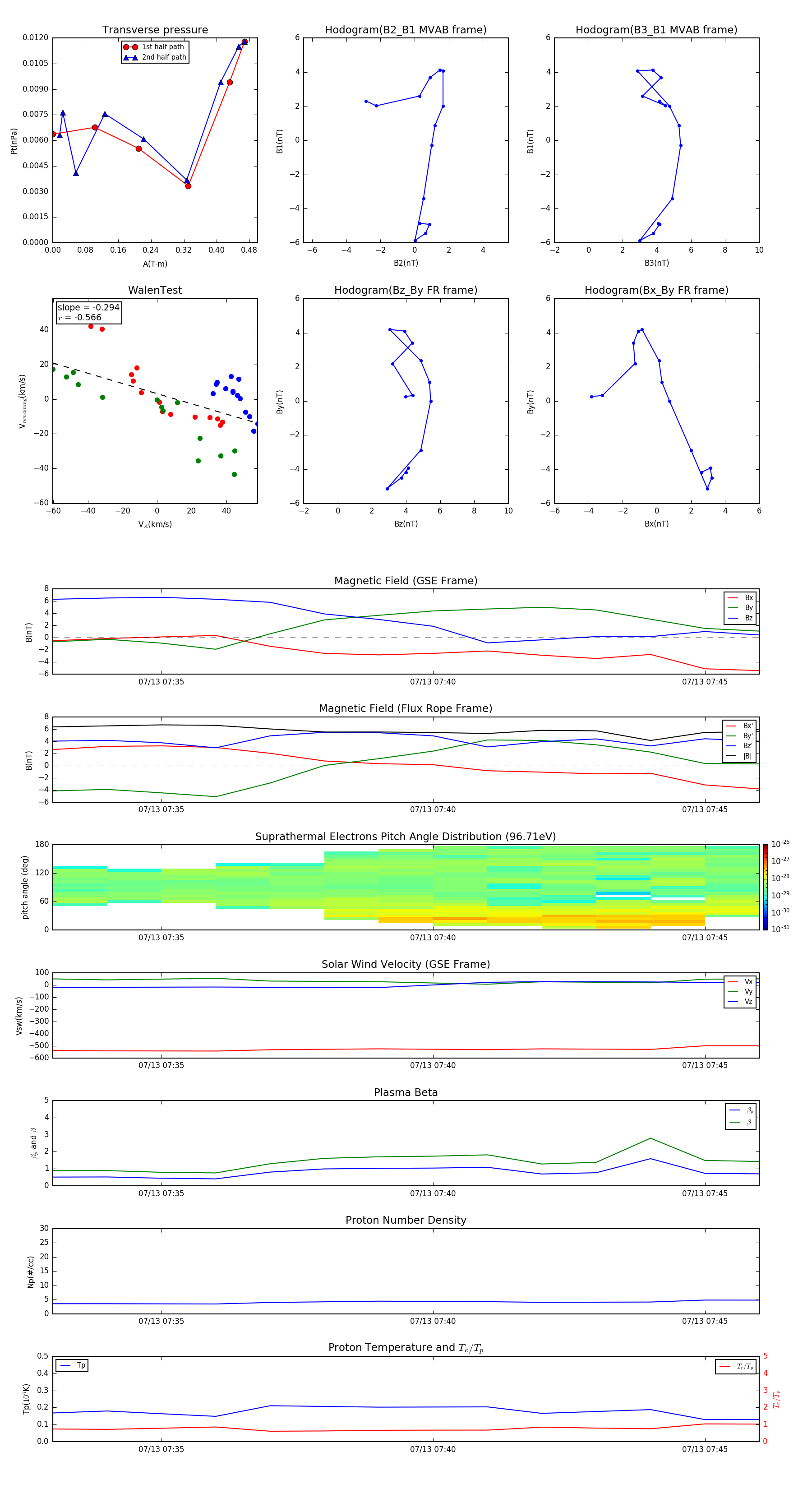The height and width of the screenshot is (1489, 812).
Task: Select the Bz entry in GSE field legend
Action: 740,619
